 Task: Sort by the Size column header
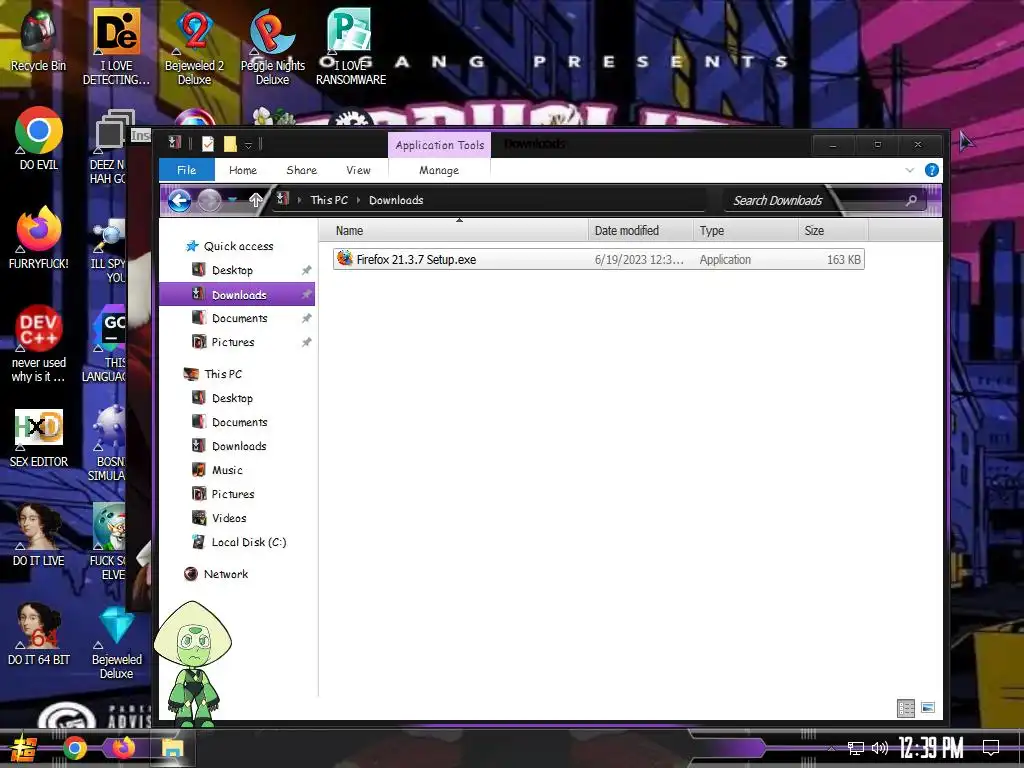click(833, 231)
